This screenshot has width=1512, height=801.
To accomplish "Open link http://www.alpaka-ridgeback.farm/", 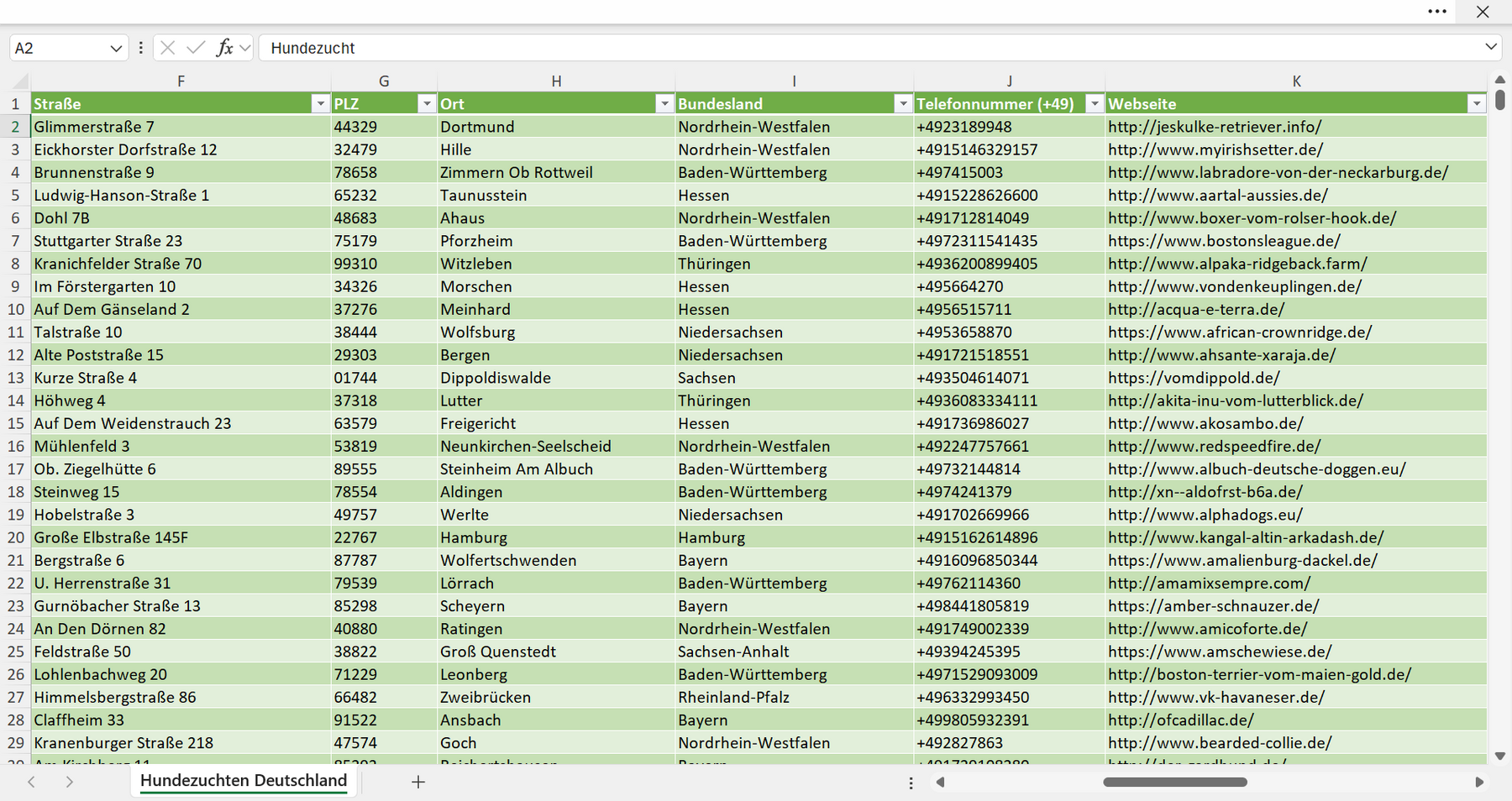I will pyautogui.click(x=1237, y=264).
